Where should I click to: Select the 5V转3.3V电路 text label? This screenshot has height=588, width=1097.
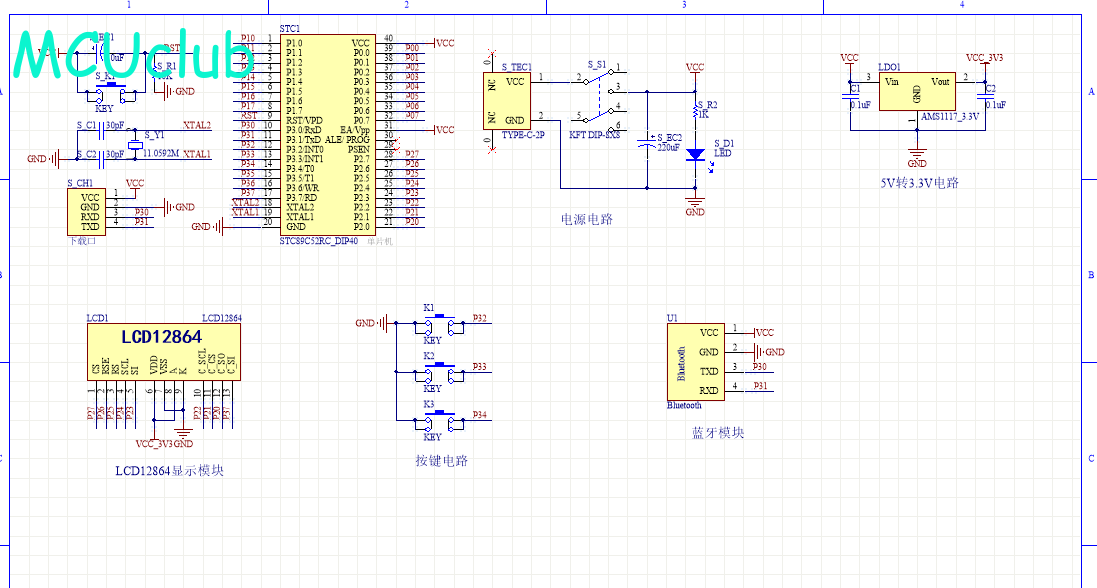click(918, 183)
